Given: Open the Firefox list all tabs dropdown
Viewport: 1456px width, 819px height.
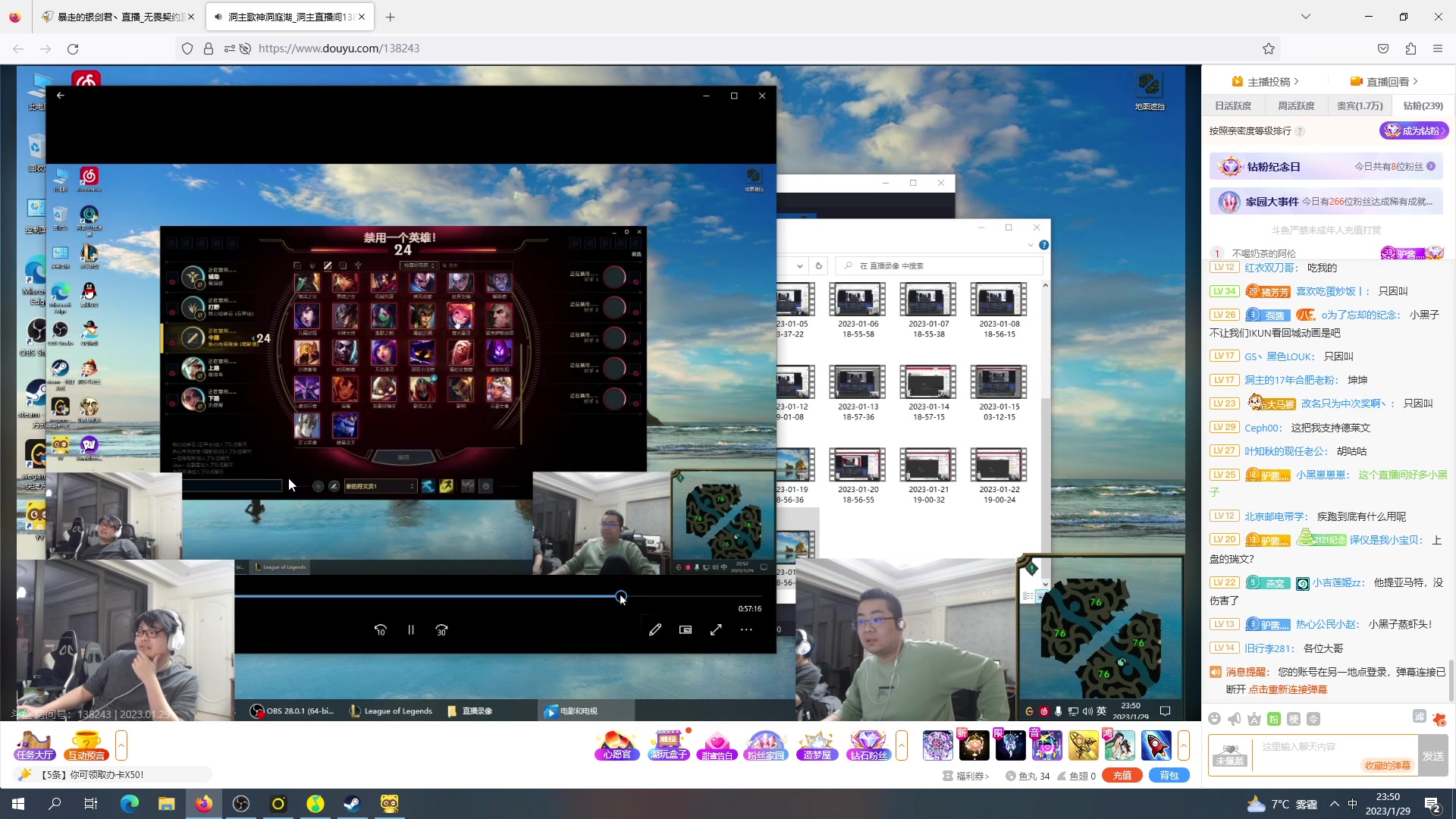Looking at the screenshot, I should 1306,17.
